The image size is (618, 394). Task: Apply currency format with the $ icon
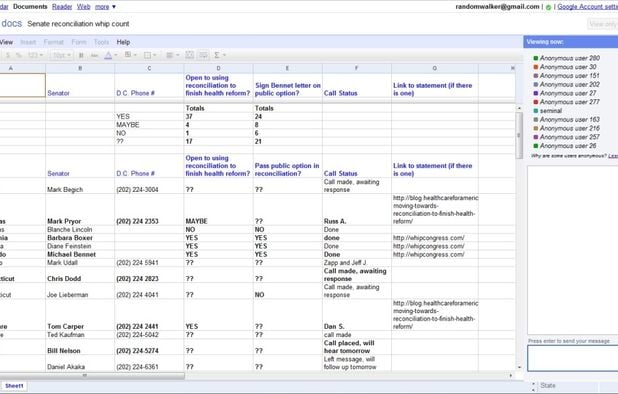tap(7, 55)
